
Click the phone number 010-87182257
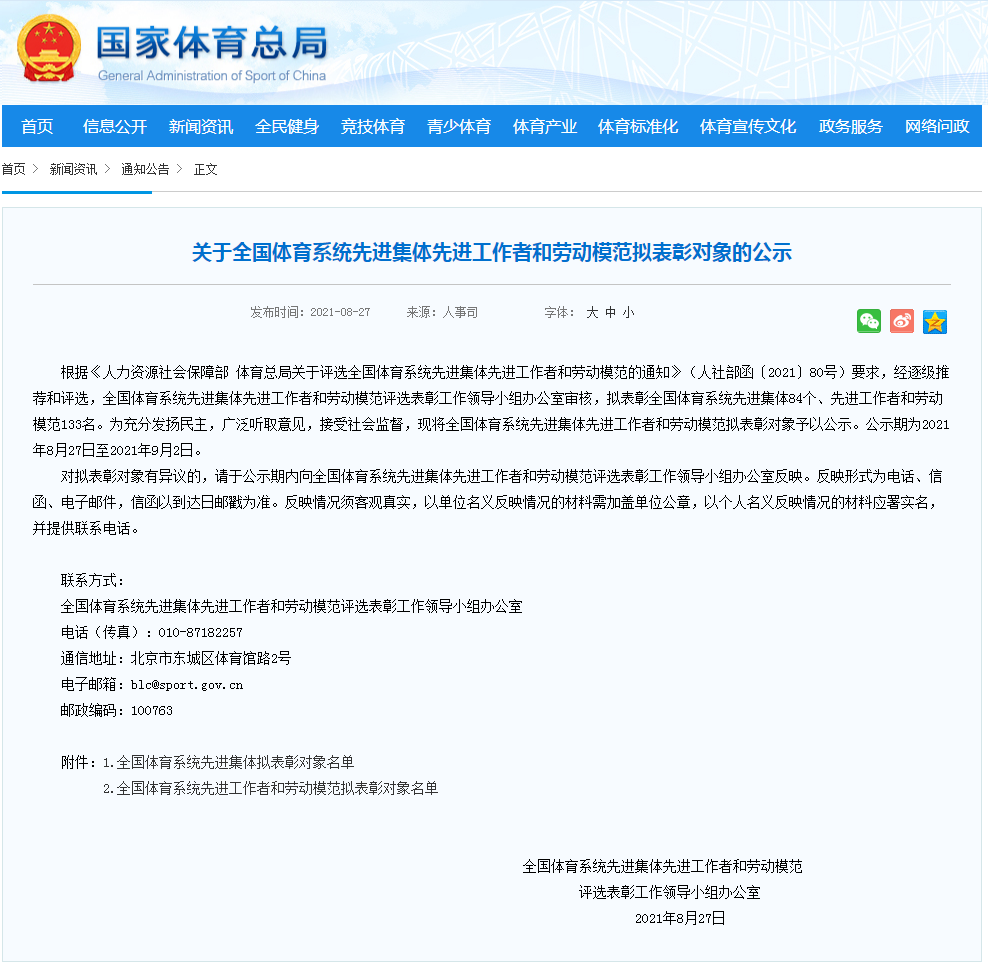click(200, 633)
